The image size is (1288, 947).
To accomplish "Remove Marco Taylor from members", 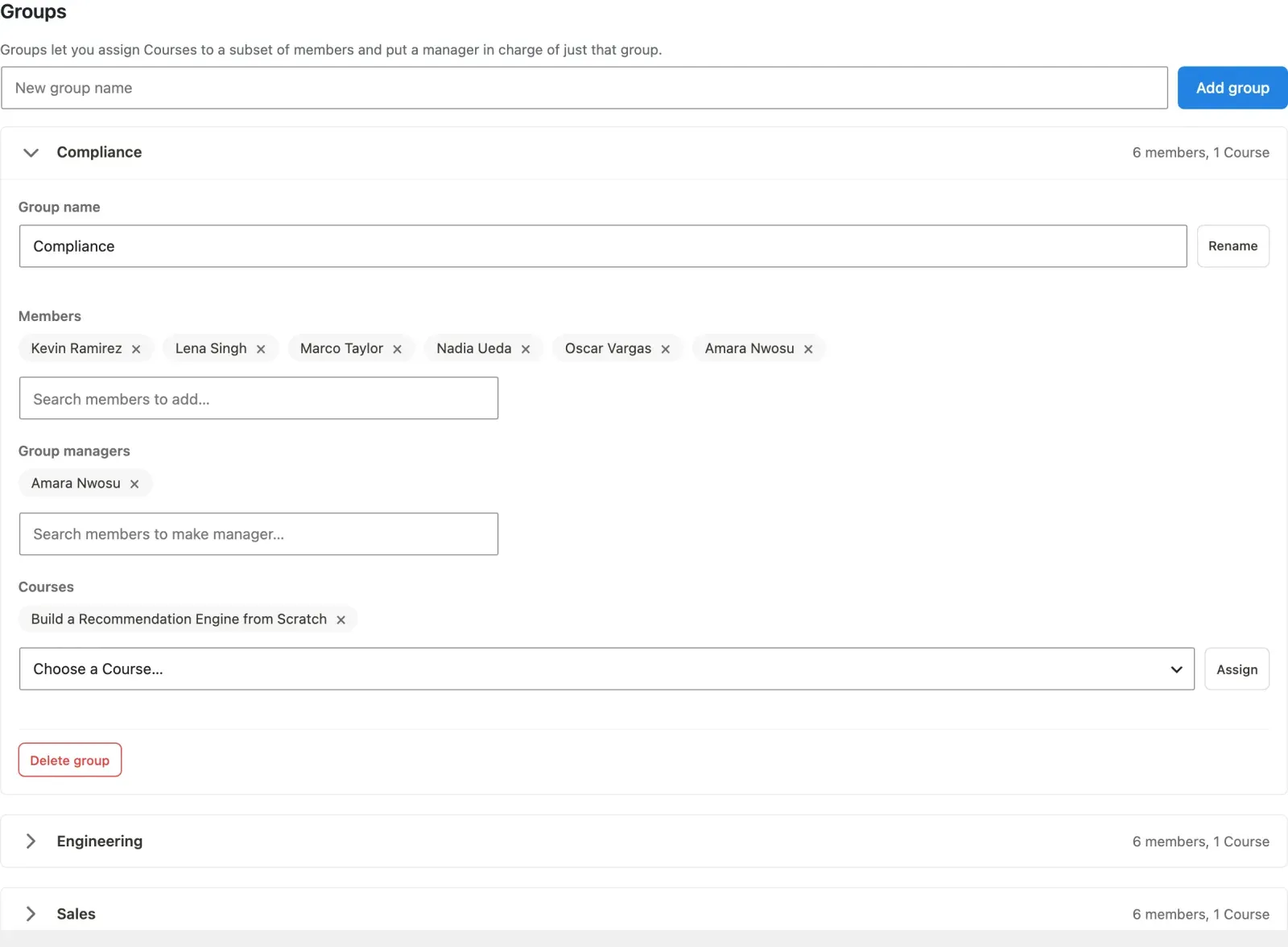I will 397,349.
